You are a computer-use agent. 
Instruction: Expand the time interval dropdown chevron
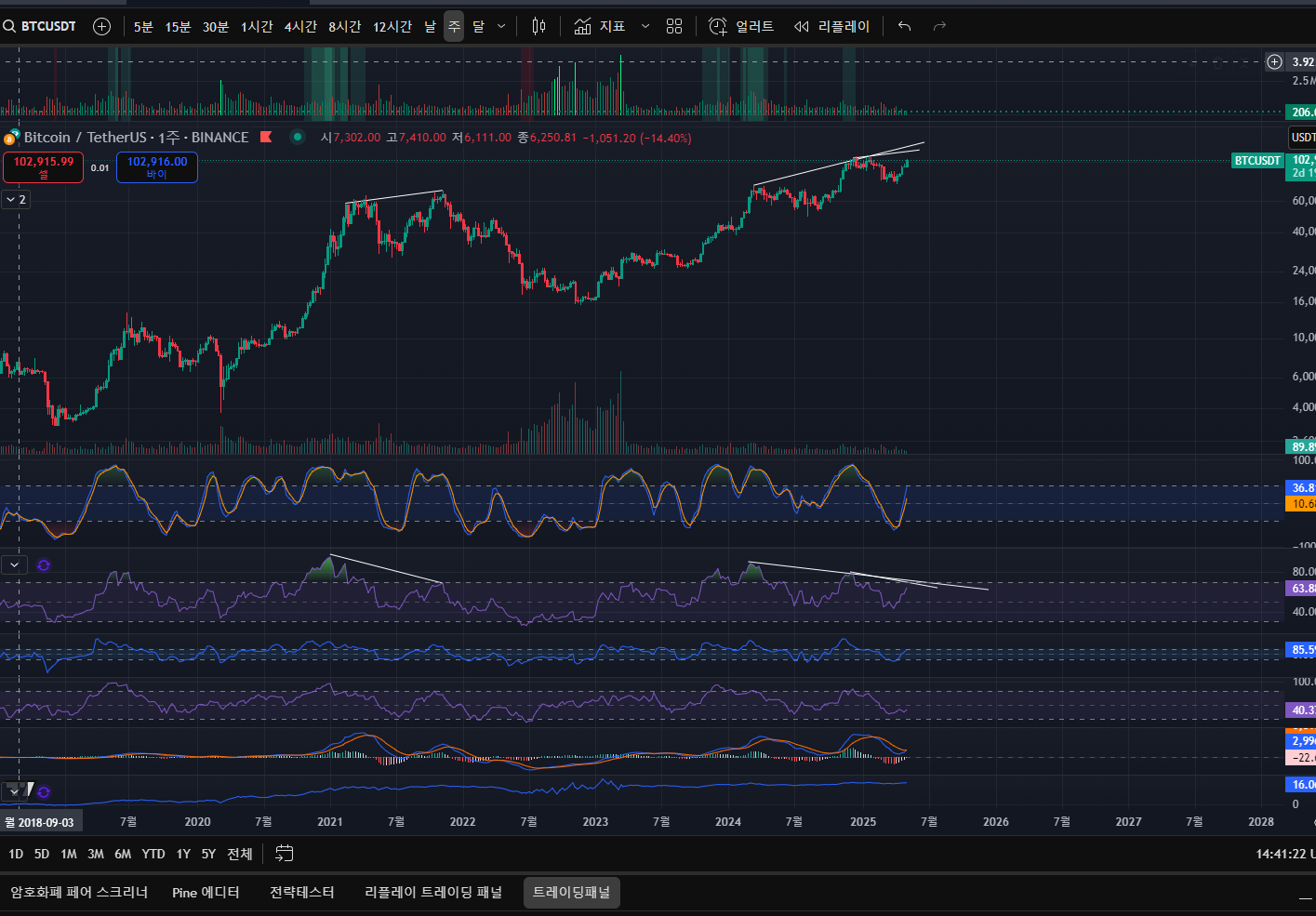(x=501, y=26)
